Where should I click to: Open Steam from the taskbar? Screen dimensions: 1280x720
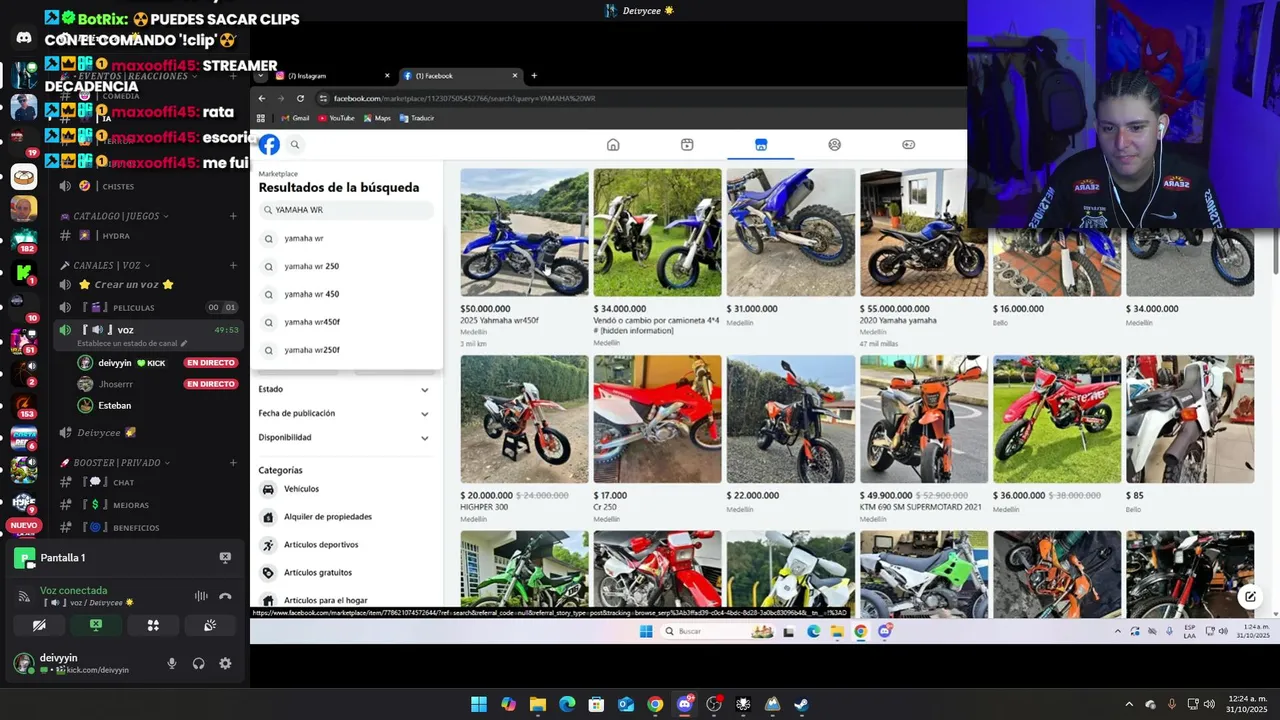pyautogui.click(x=801, y=704)
